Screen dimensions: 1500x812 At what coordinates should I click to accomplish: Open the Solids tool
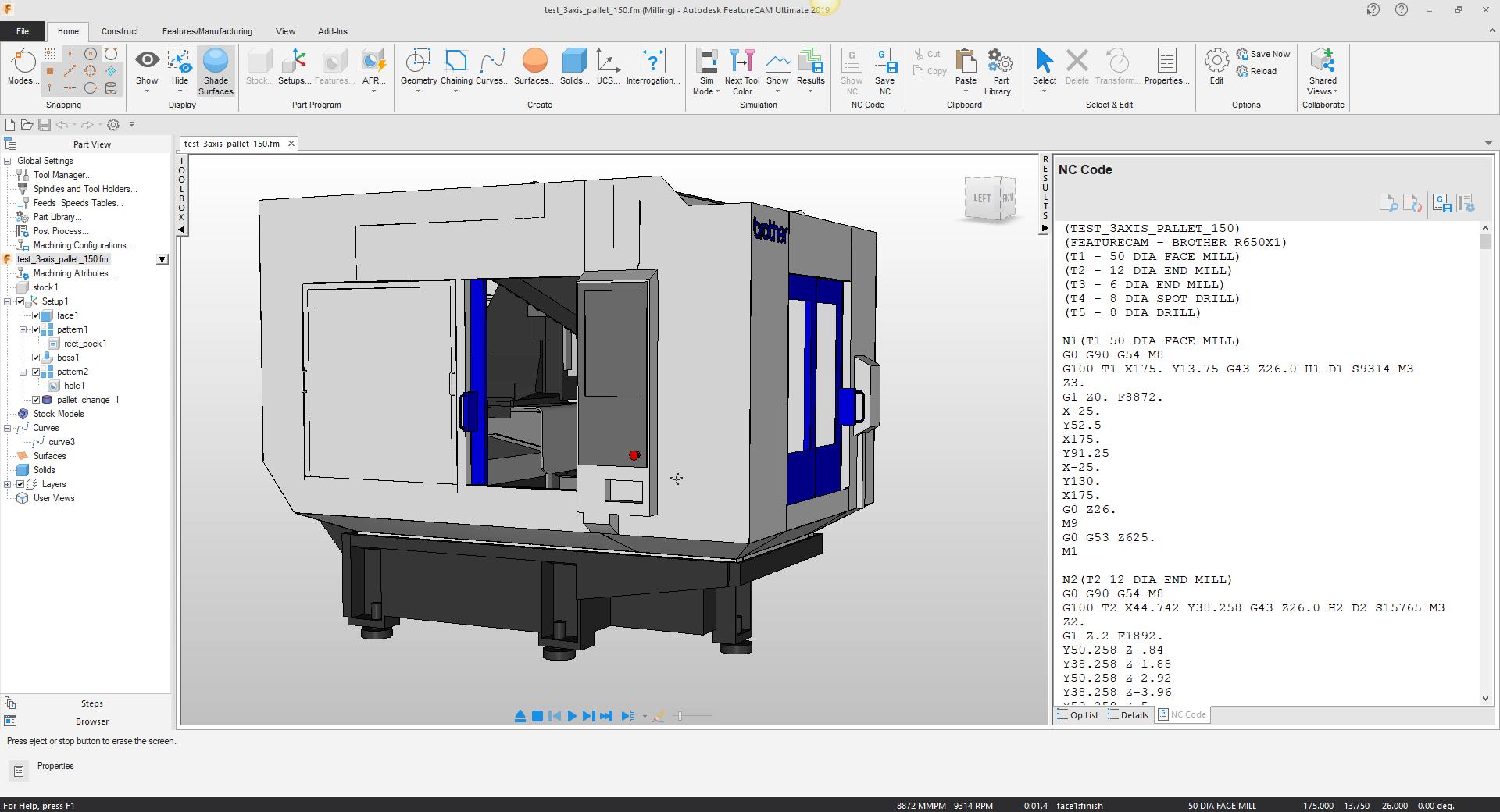pyautogui.click(x=574, y=67)
